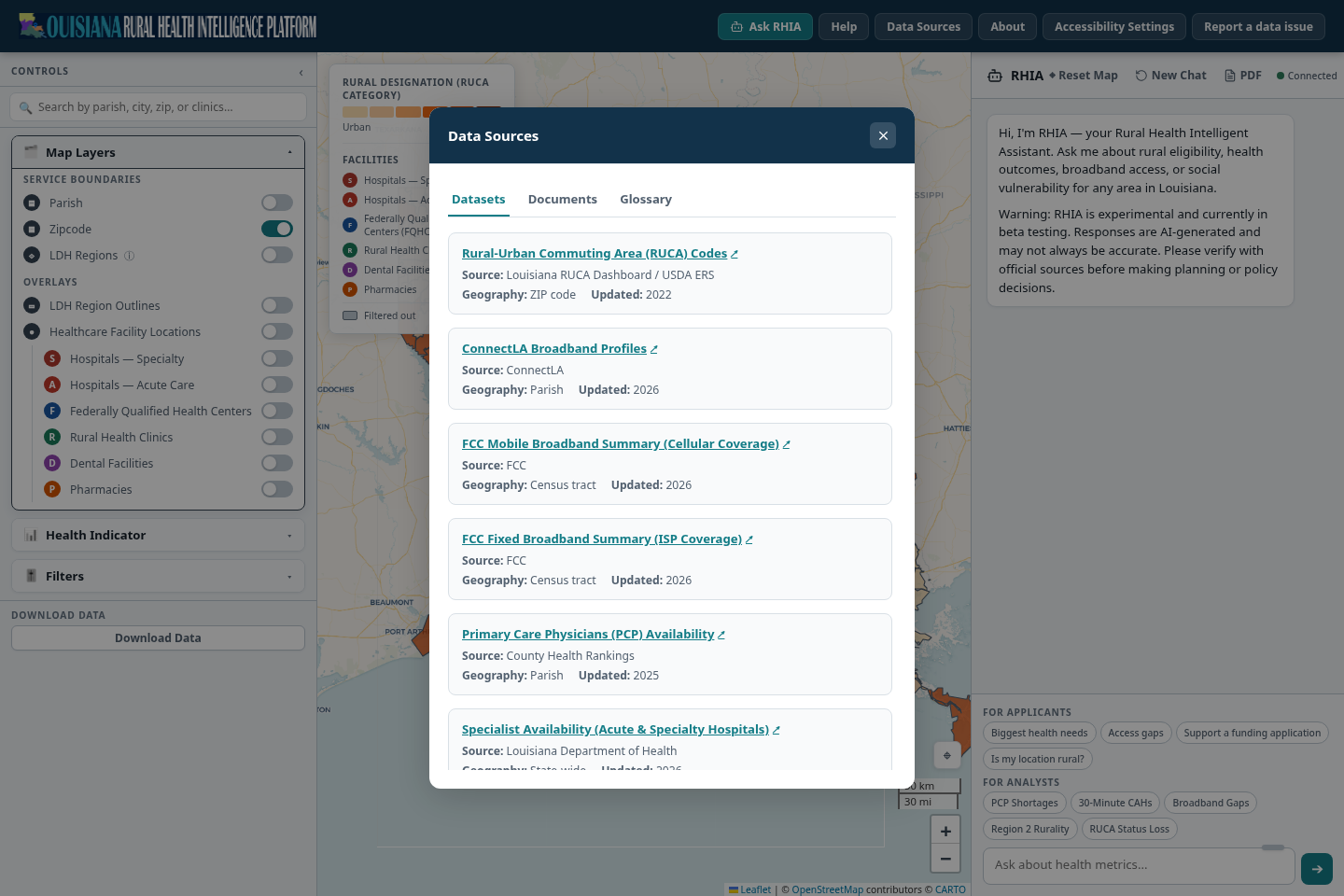This screenshot has height=896, width=1344.
Task: Expand the Health Indicator section
Action: [159, 535]
